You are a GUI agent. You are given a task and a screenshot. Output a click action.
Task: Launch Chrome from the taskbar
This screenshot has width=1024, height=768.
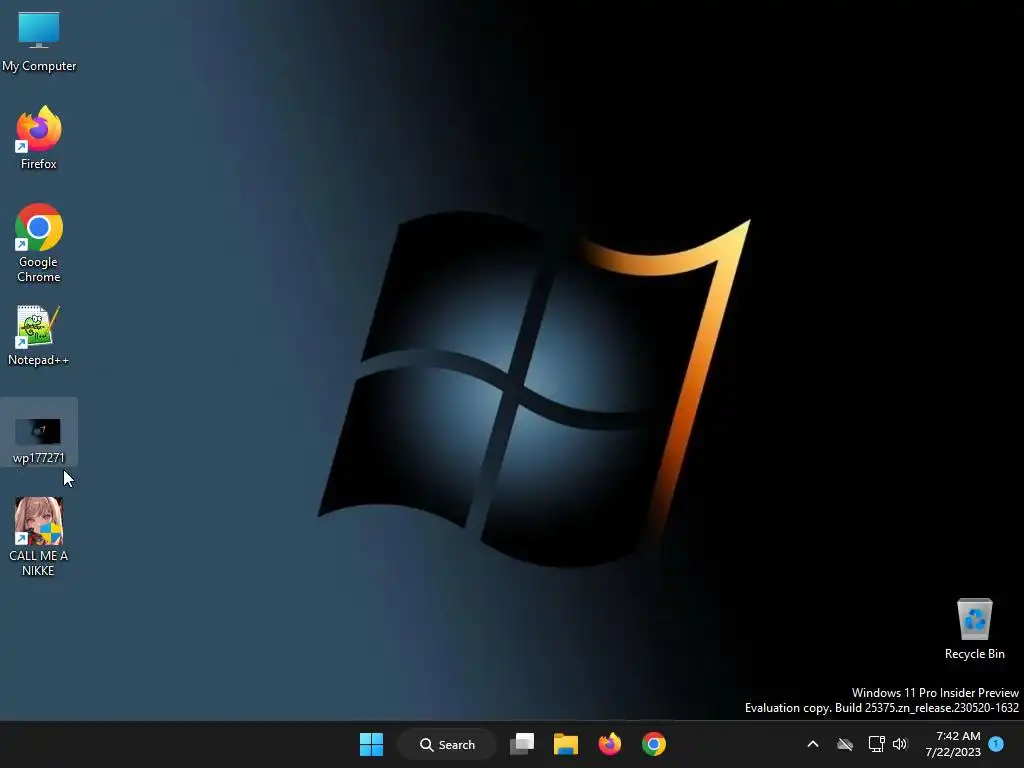click(654, 744)
